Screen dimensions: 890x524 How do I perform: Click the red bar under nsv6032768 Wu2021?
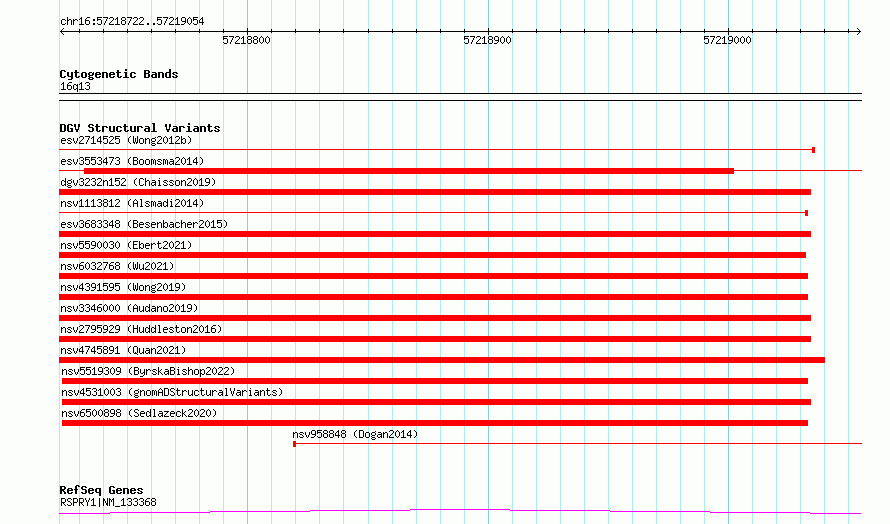click(433, 276)
